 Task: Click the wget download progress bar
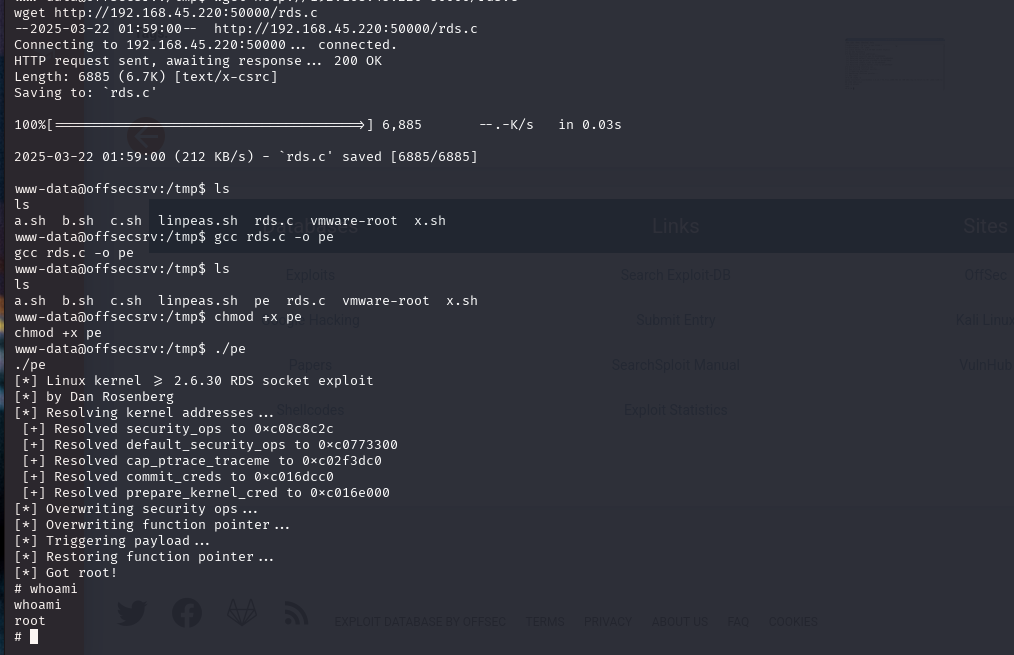tap(210, 125)
